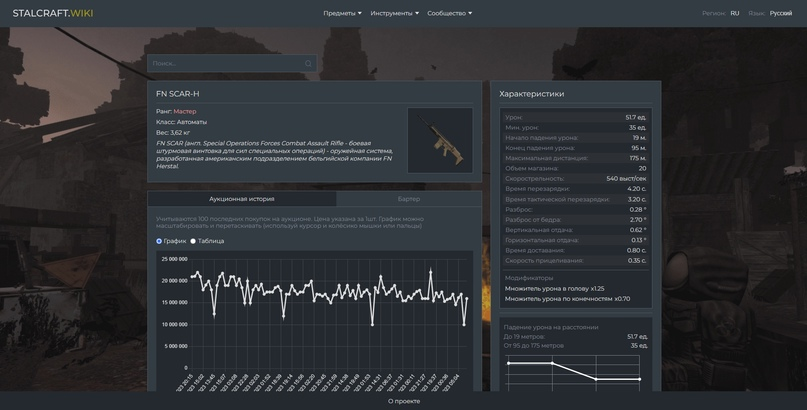Click the Разброс от бедра row

tap(575, 220)
